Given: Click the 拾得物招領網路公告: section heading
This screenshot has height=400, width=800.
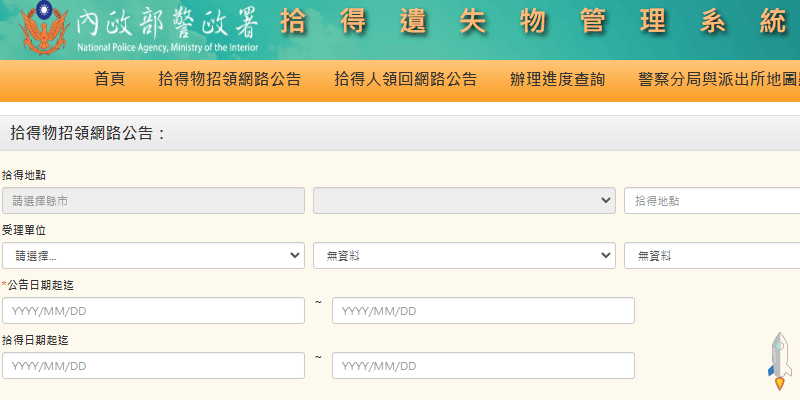Looking at the screenshot, I should [x=88, y=133].
